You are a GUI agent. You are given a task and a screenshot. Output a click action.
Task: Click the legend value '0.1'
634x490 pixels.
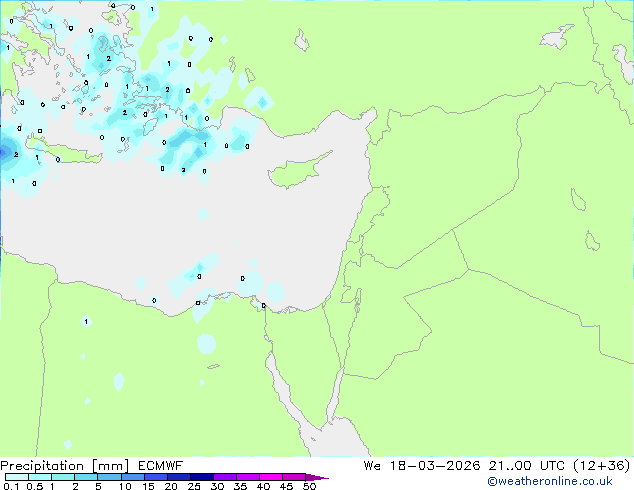11,486
